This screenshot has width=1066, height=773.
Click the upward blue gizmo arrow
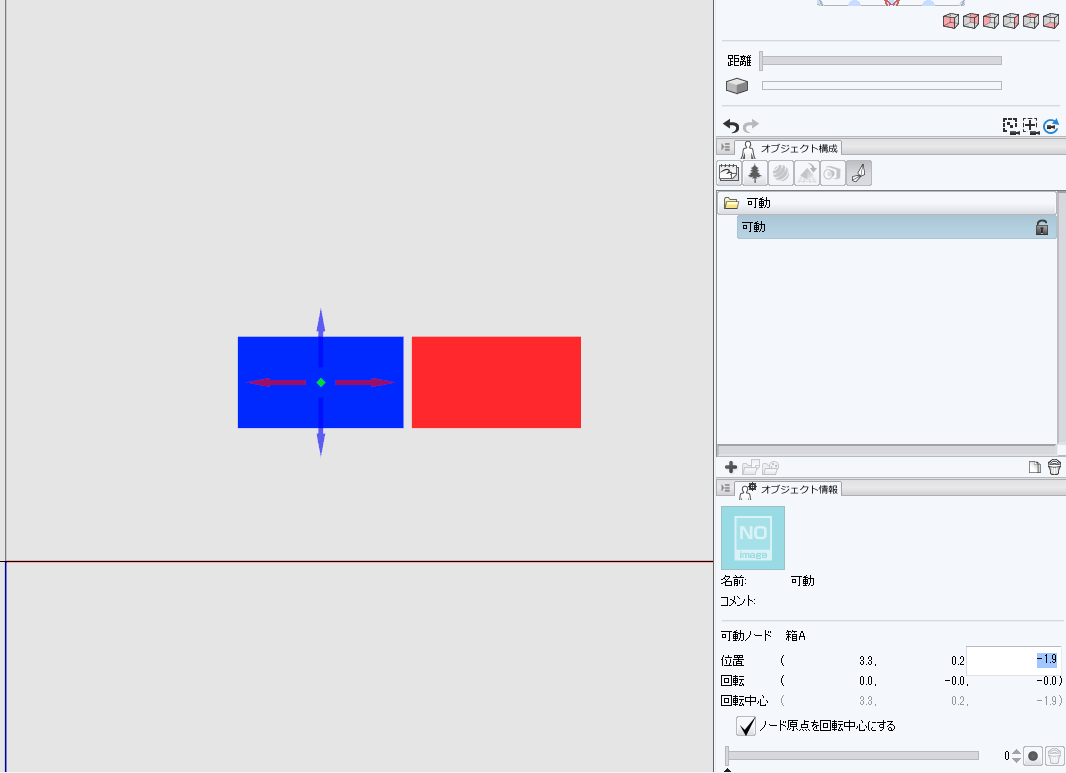coord(321,337)
